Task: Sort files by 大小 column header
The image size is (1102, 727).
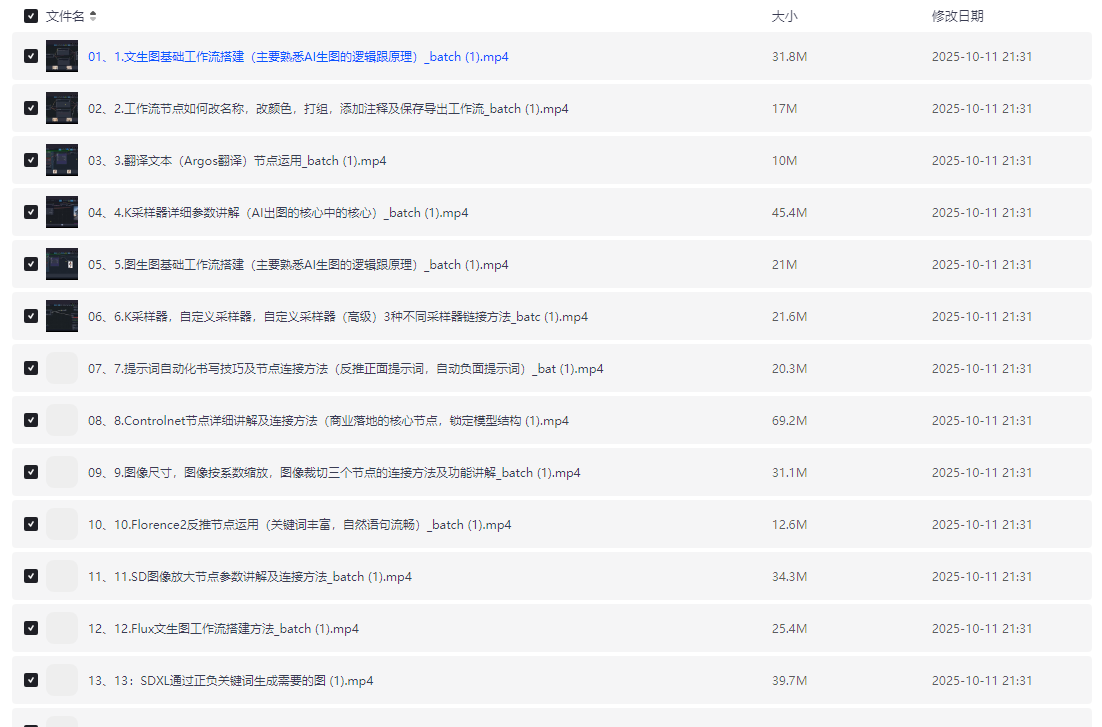Action: pos(784,16)
